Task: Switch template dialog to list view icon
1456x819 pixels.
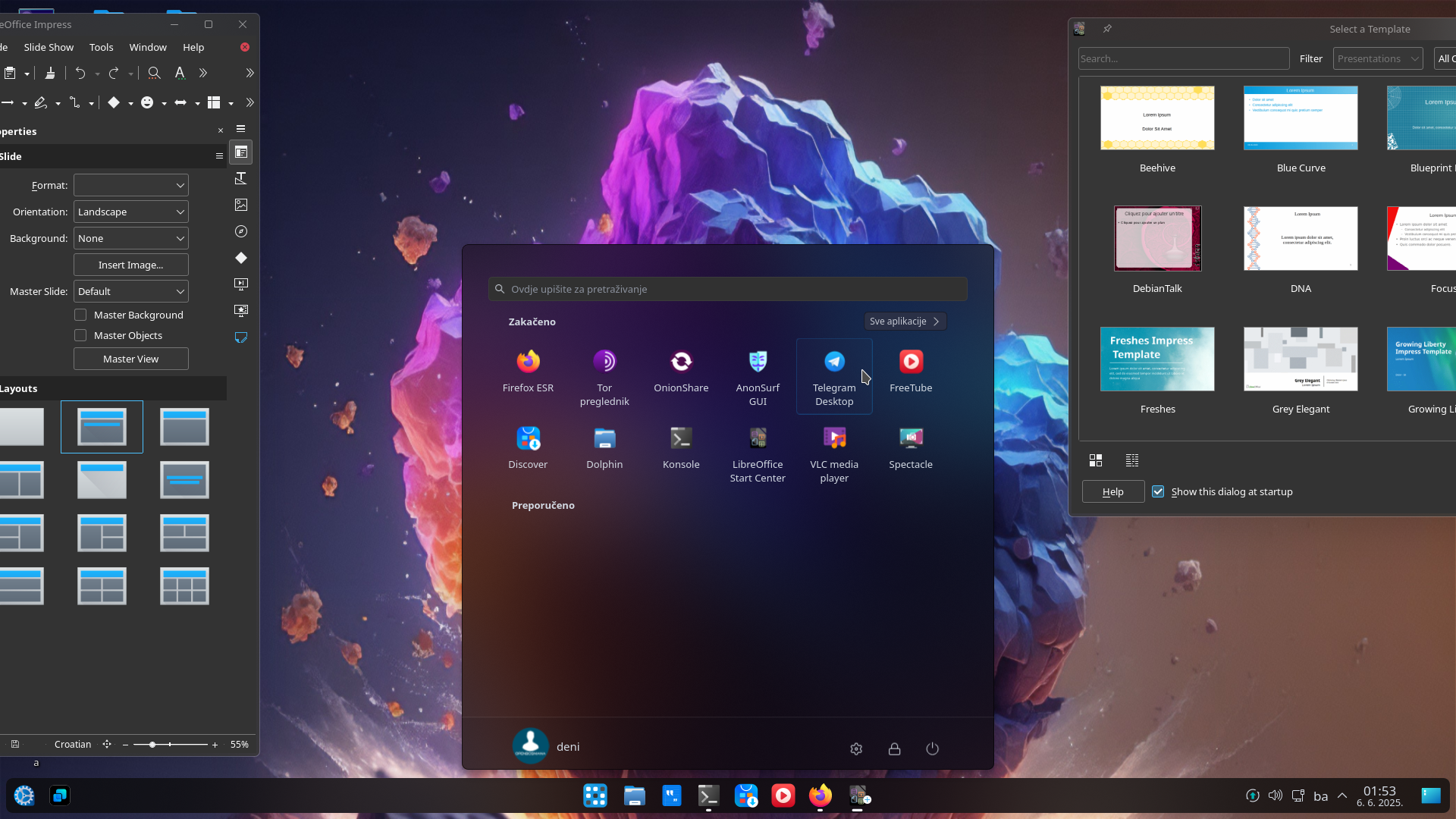Action: click(1132, 460)
